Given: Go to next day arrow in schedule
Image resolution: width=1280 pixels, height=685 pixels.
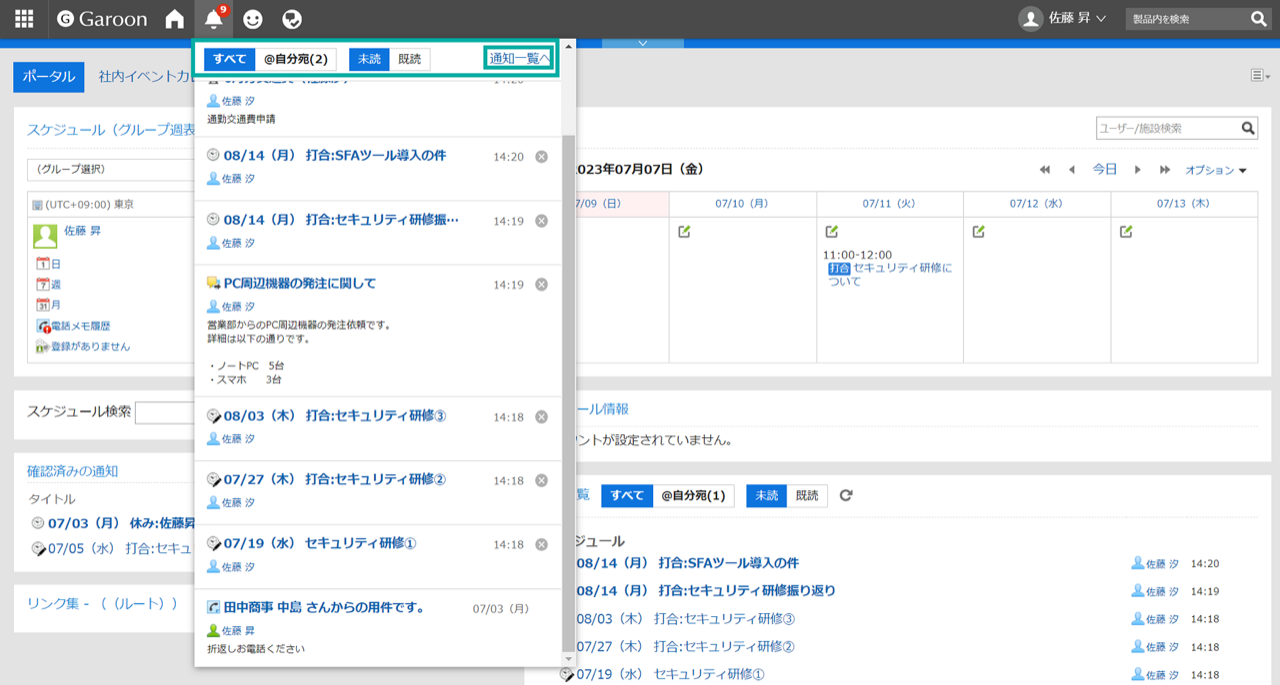Looking at the screenshot, I should [x=1137, y=170].
